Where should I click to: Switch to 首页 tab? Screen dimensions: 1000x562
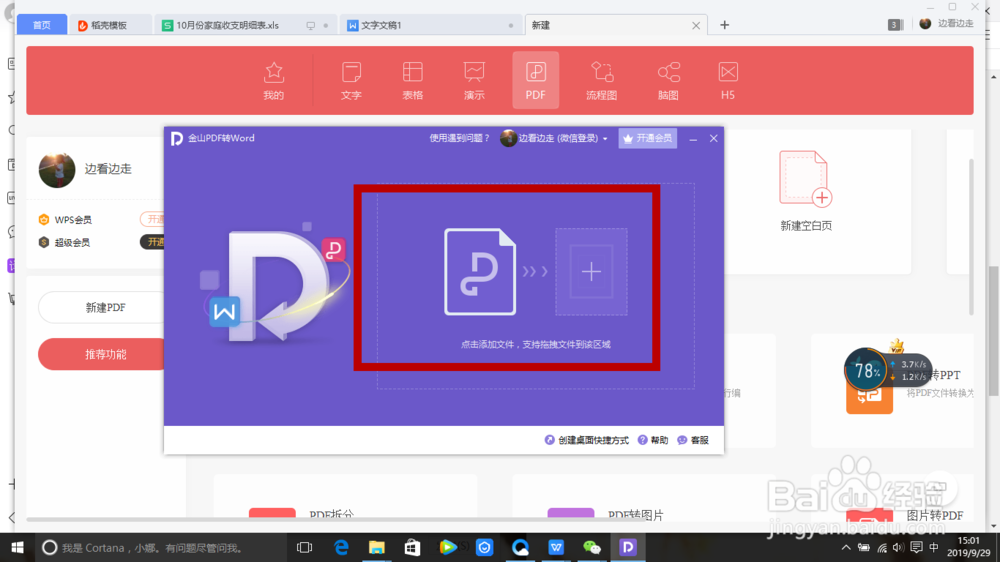click(41, 25)
